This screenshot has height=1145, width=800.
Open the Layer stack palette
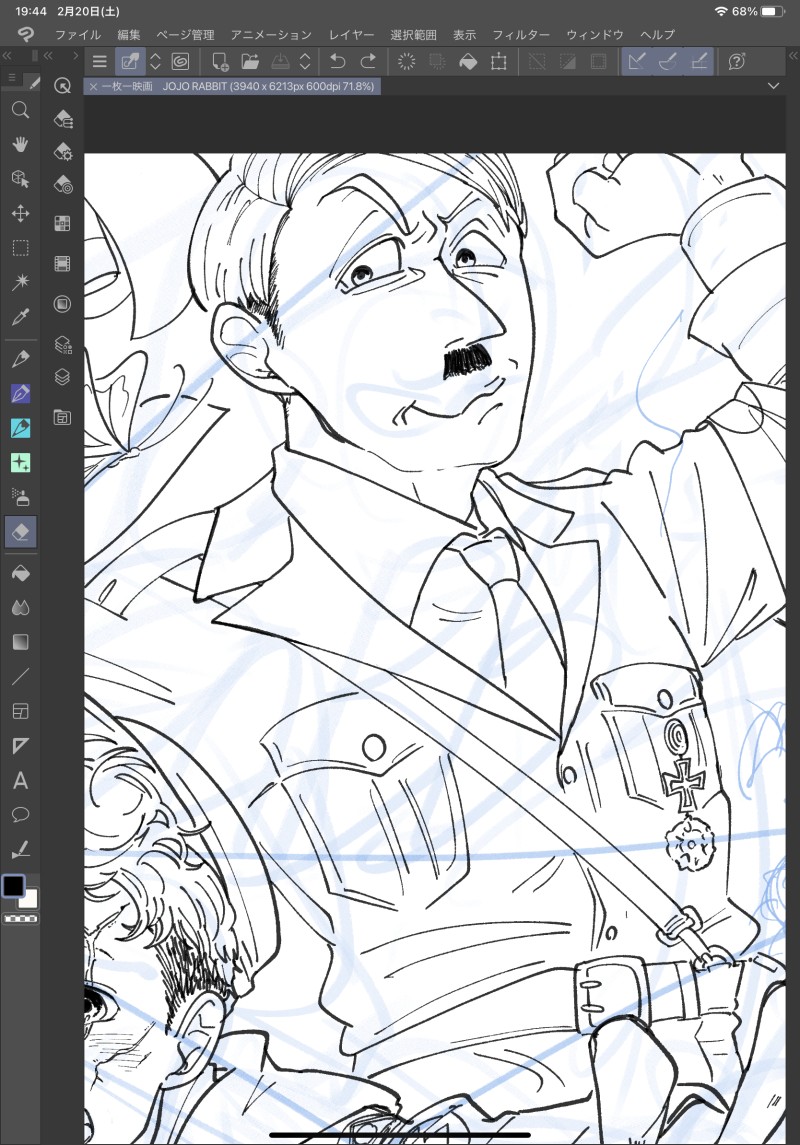pyautogui.click(x=63, y=377)
